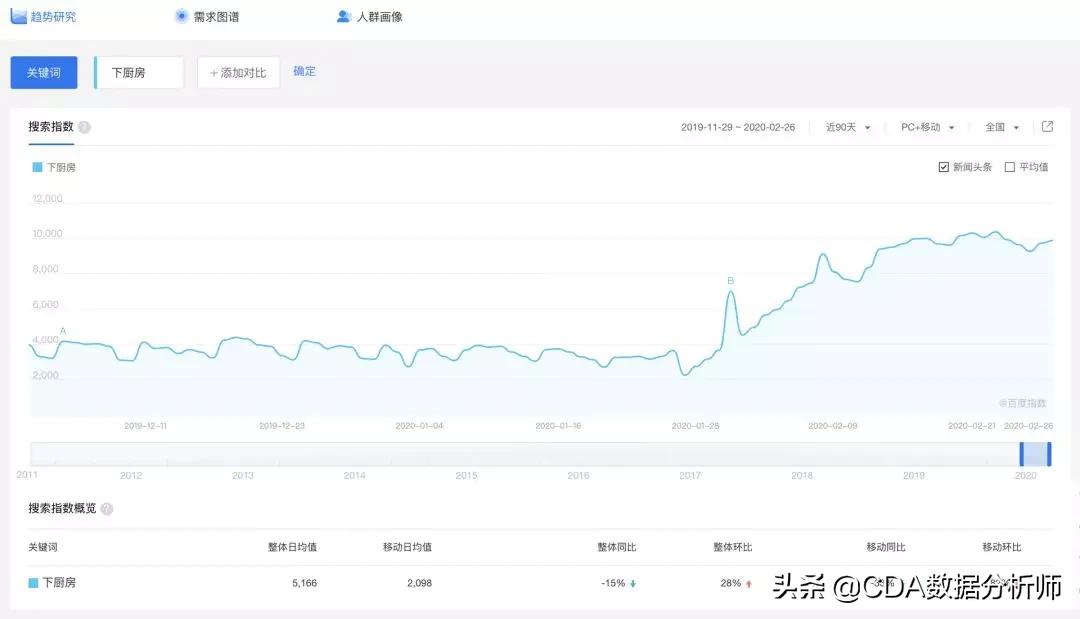Enable the 平均值 checkbox
Screen dimensions: 1080x619
[1009, 167]
